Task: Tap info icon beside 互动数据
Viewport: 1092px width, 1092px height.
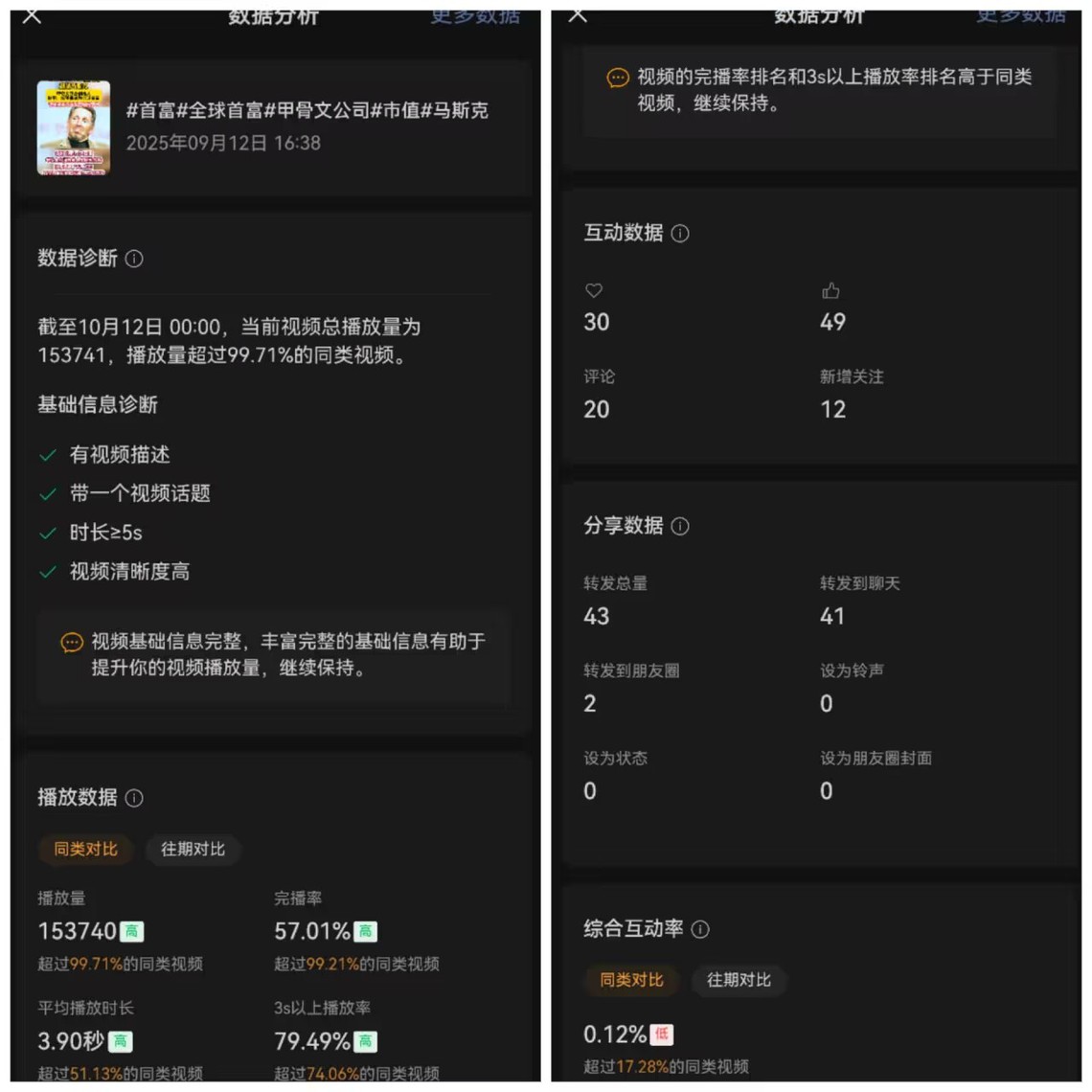Action: pyautogui.click(x=680, y=234)
